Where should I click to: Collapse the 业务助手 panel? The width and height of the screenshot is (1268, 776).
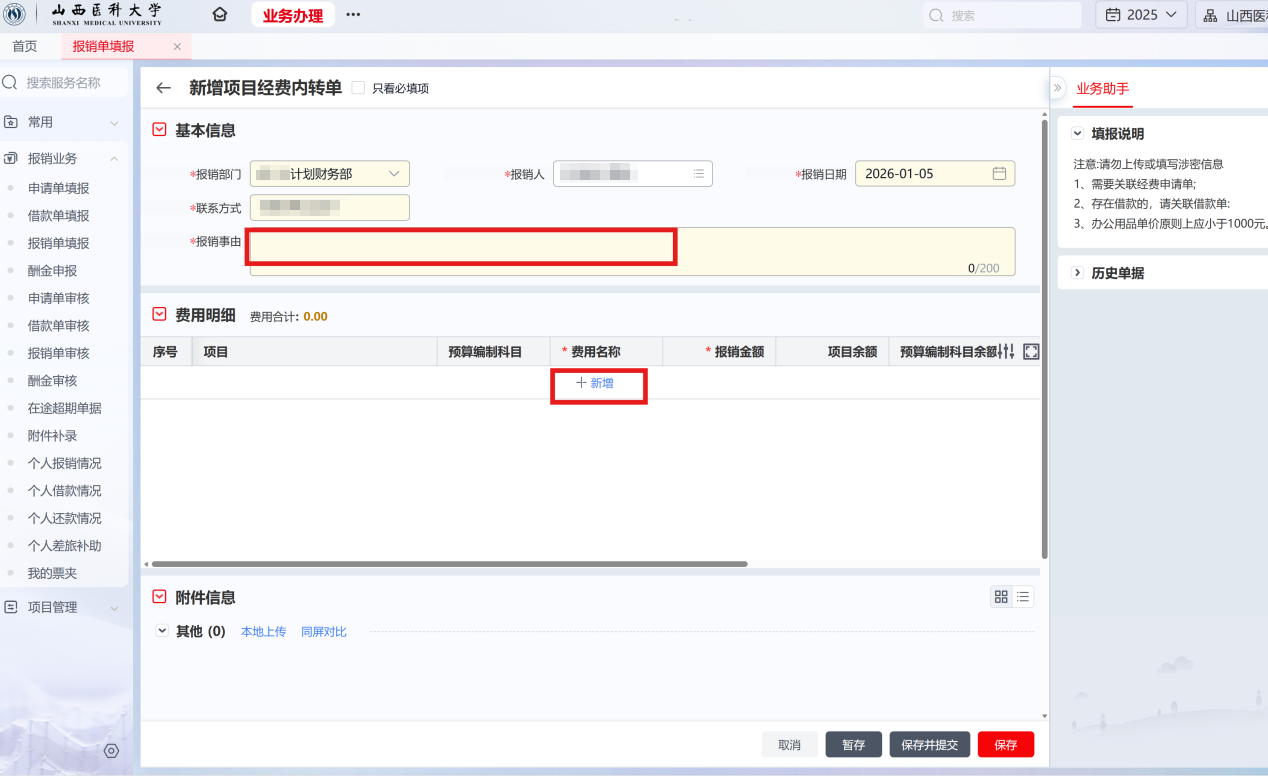click(x=1058, y=88)
